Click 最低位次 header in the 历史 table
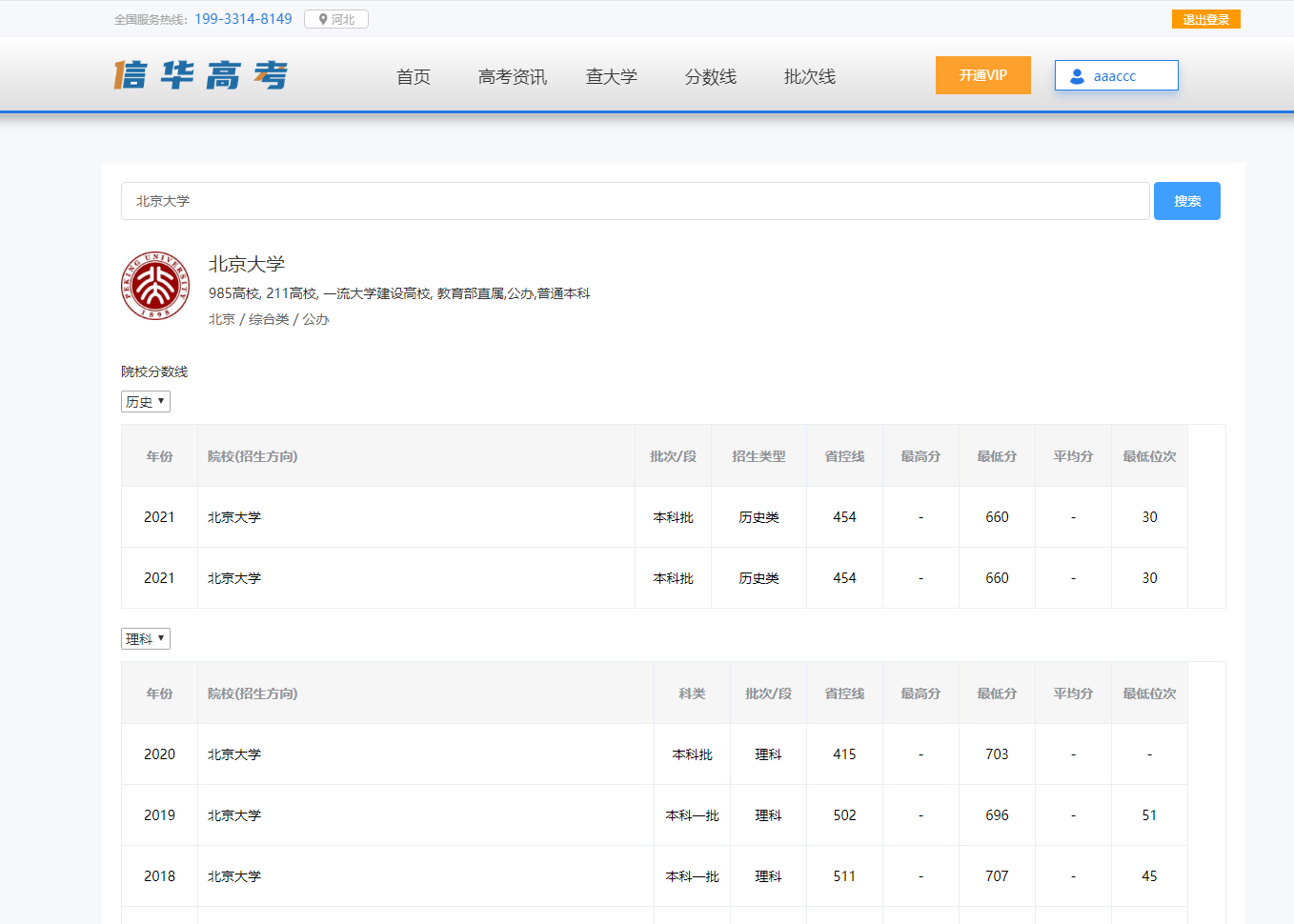The image size is (1294, 924). [1149, 456]
